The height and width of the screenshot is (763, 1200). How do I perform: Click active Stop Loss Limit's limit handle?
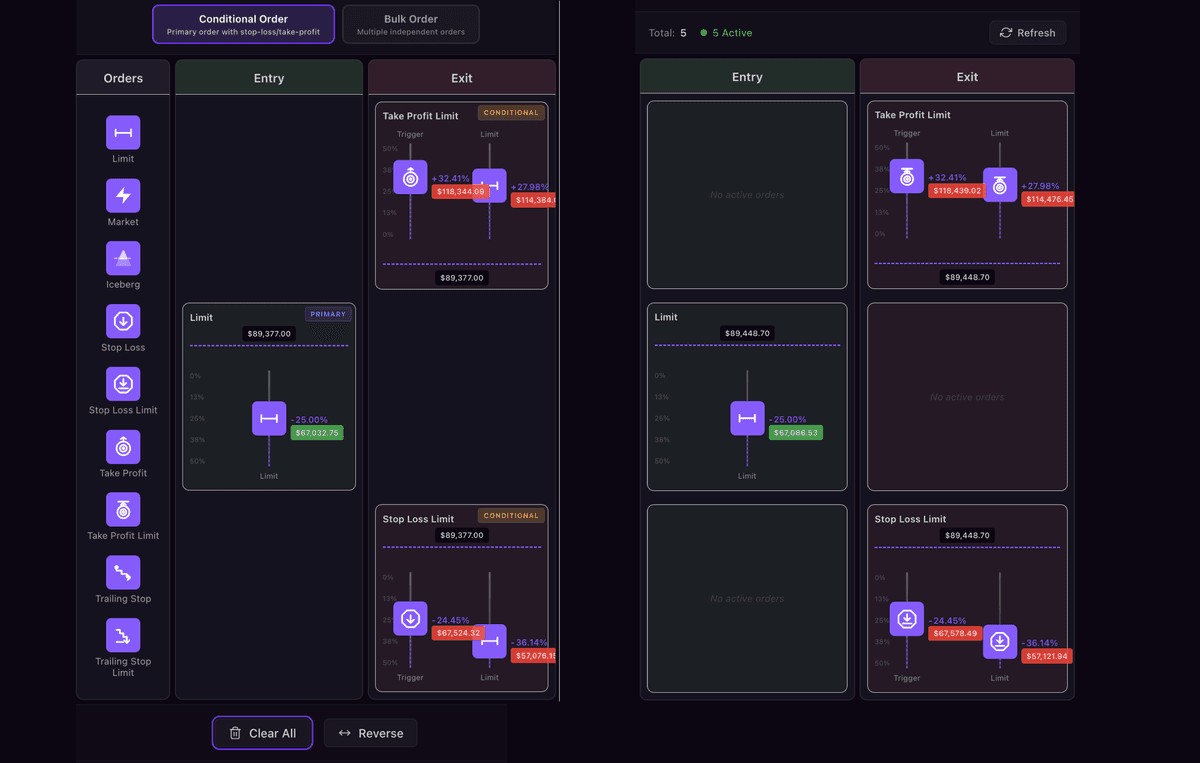click(999, 641)
